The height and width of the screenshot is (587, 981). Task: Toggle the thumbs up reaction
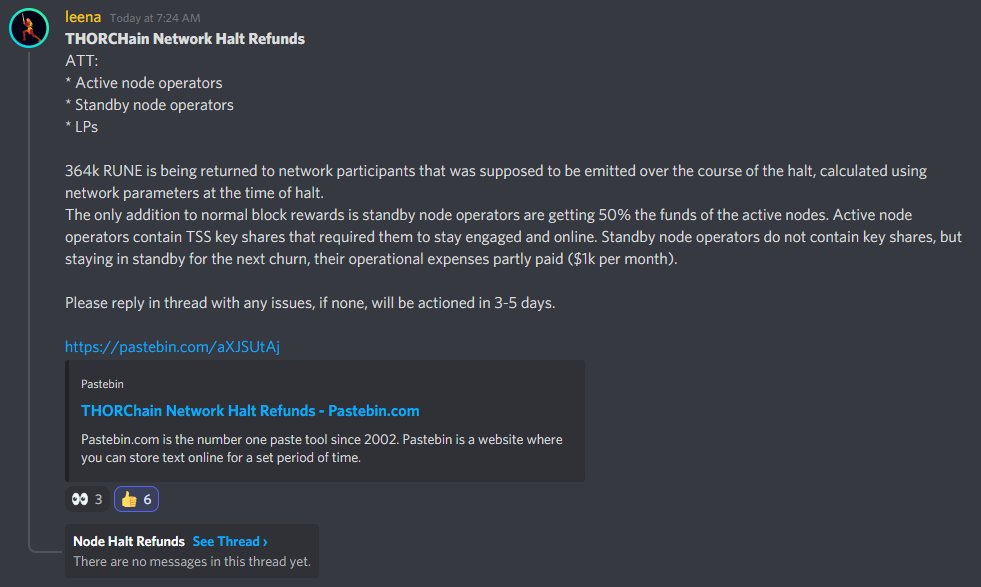click(136, 499)
